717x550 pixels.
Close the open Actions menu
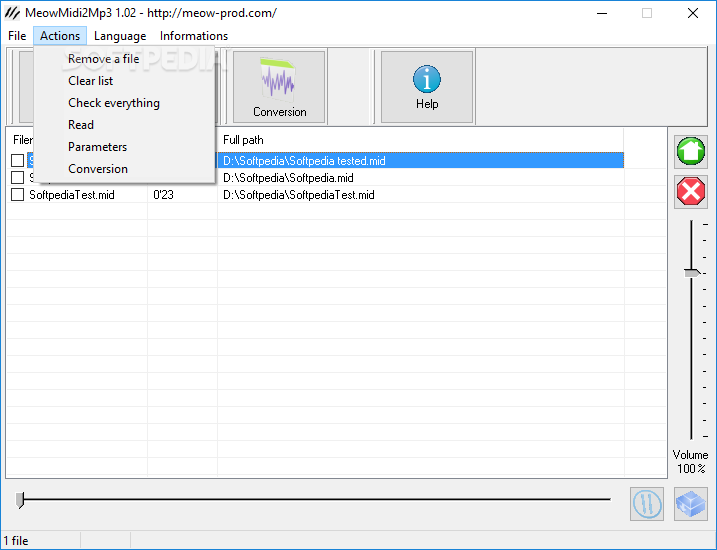(60, 36)
